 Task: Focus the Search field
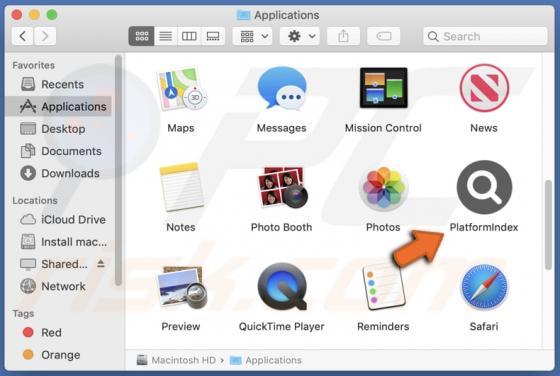[x=485, y=36]
